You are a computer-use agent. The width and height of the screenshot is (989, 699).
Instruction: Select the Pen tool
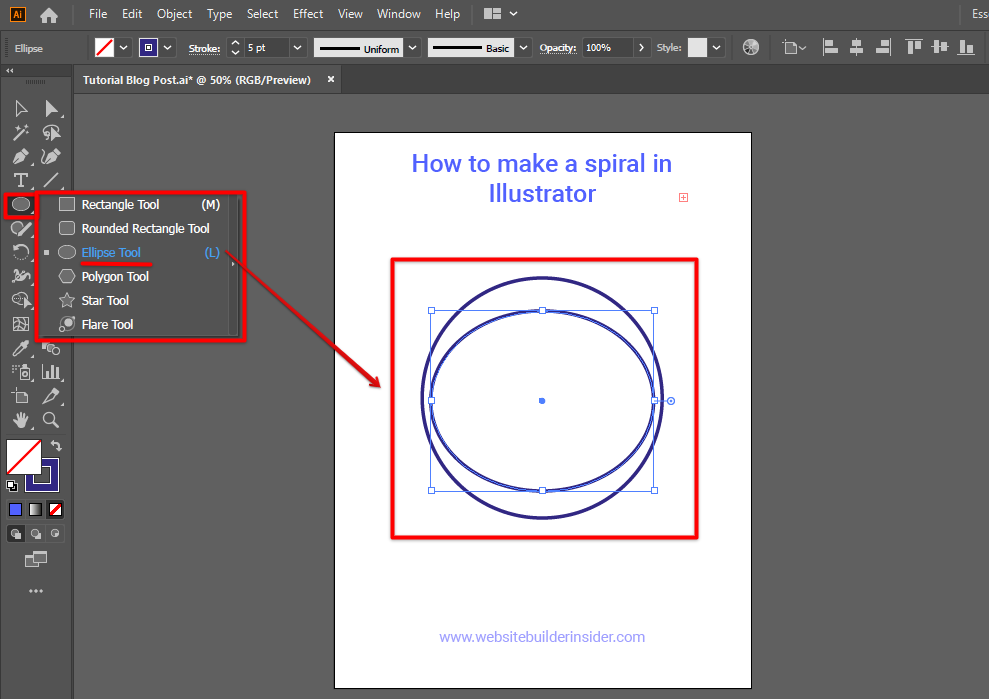(21, 156)
